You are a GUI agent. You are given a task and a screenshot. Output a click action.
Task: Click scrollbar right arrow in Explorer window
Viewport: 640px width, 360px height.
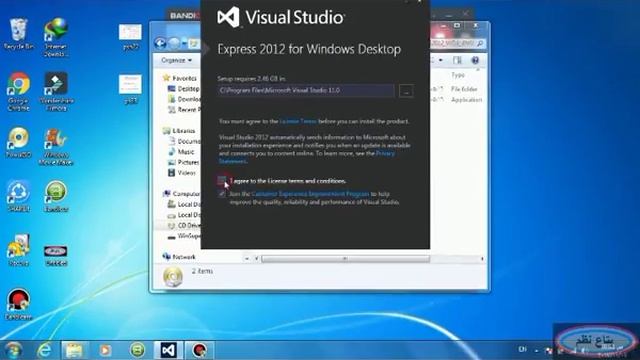click(482, 259)
